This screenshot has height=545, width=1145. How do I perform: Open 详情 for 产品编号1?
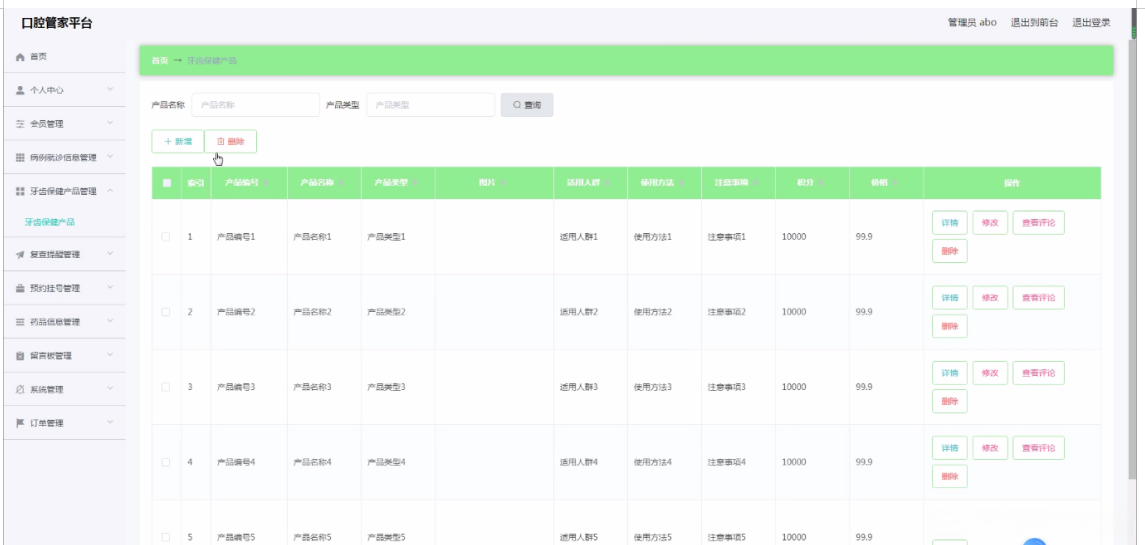[949, 223]
